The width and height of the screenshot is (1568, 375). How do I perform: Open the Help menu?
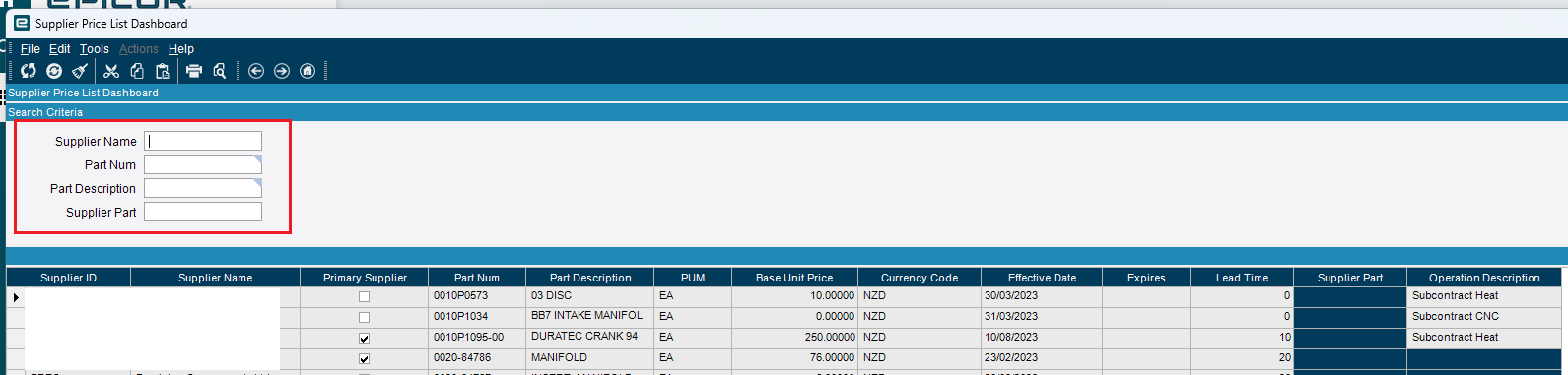[x=181, y=48]
